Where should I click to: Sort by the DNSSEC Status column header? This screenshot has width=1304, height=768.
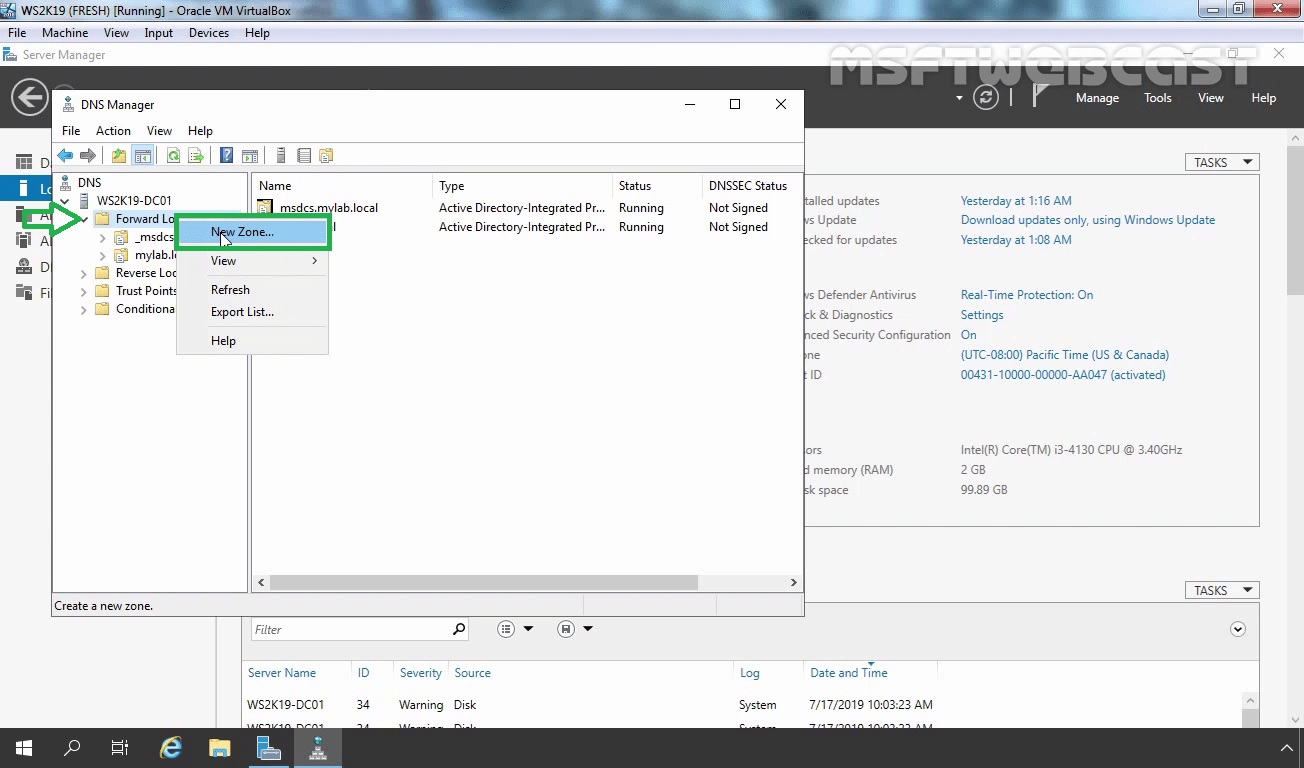click(x=748, y=186)
